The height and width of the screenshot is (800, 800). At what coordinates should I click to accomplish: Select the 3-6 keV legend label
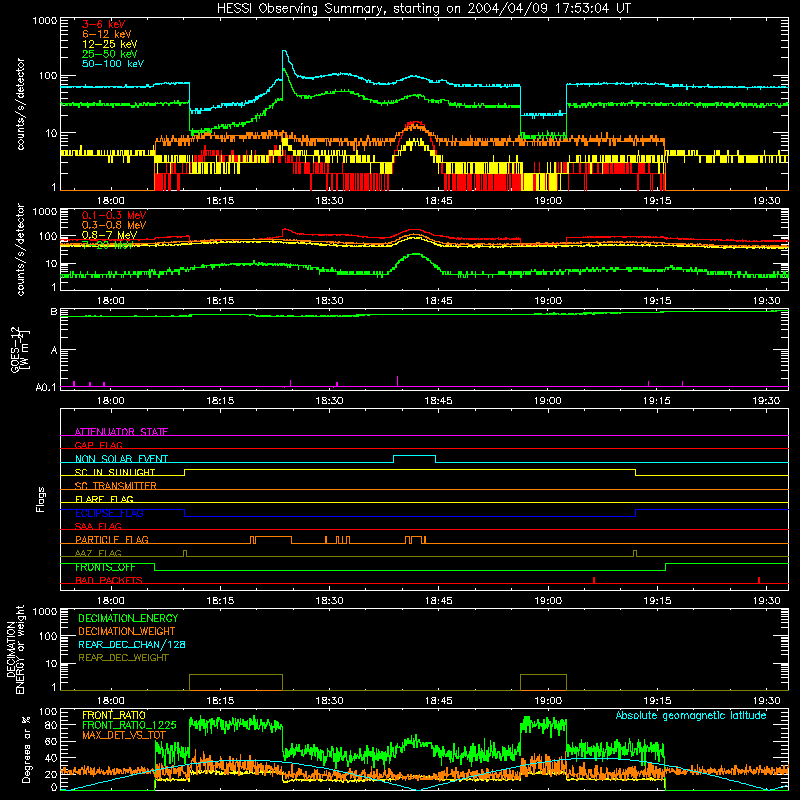coord(103,24)
